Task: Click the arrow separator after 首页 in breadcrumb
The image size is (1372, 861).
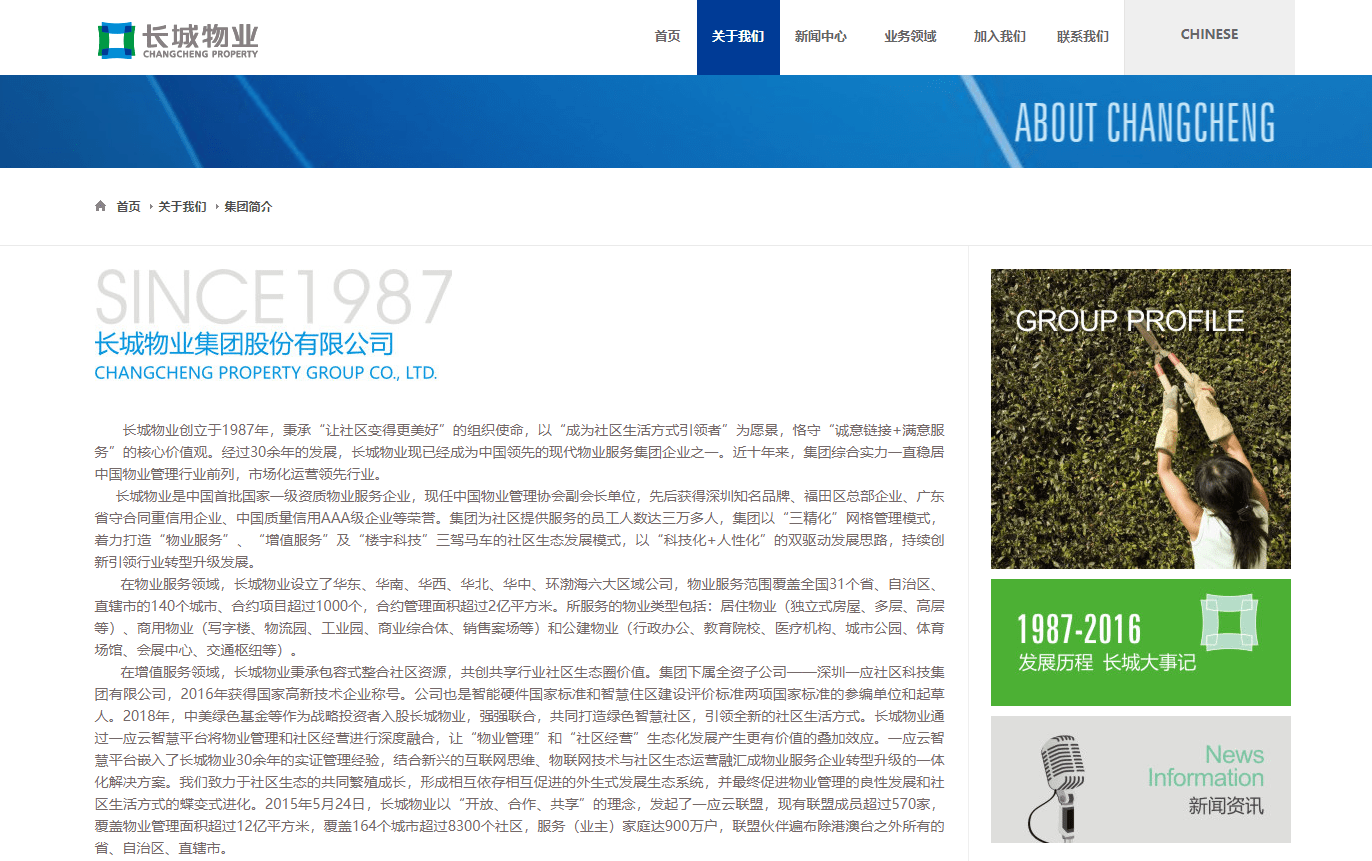Action: 149,206
